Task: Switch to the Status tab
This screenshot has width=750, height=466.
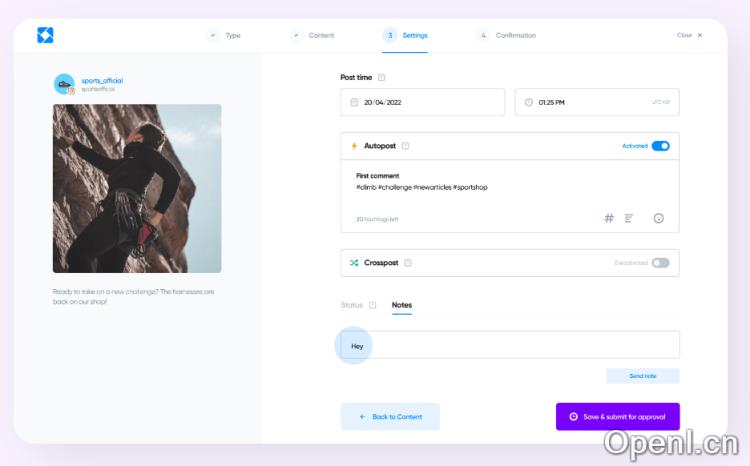Action: click(352, 305)
